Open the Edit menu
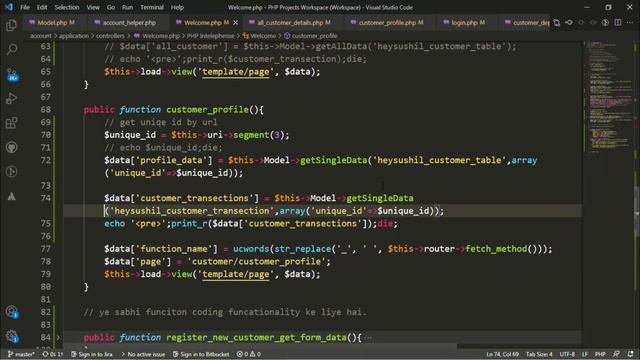Screen dimensions: 640x360 [x=42, y=7]
